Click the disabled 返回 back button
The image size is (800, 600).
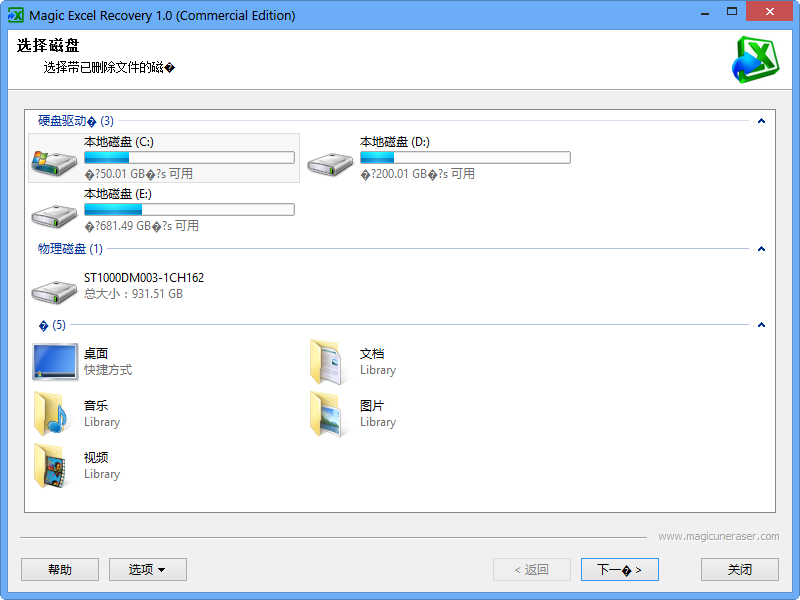tap(532, 569)
